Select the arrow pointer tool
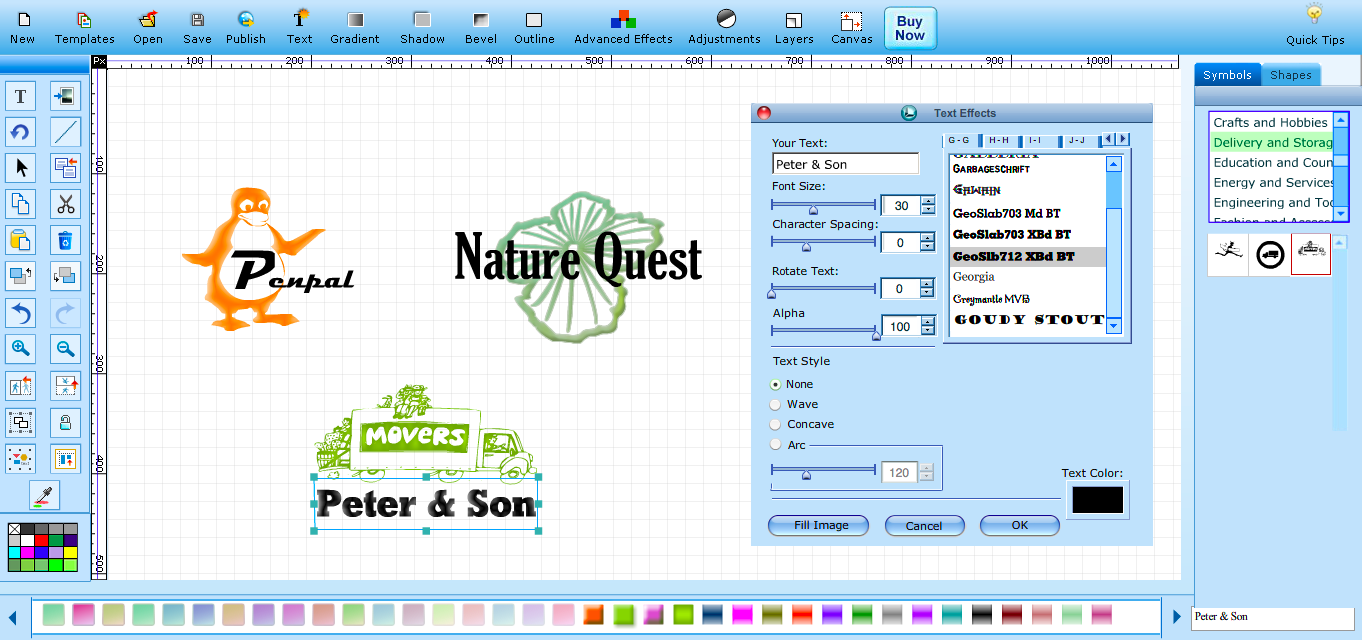The width and height of the screenshot is (1362, 640). (x=20, y=167)
